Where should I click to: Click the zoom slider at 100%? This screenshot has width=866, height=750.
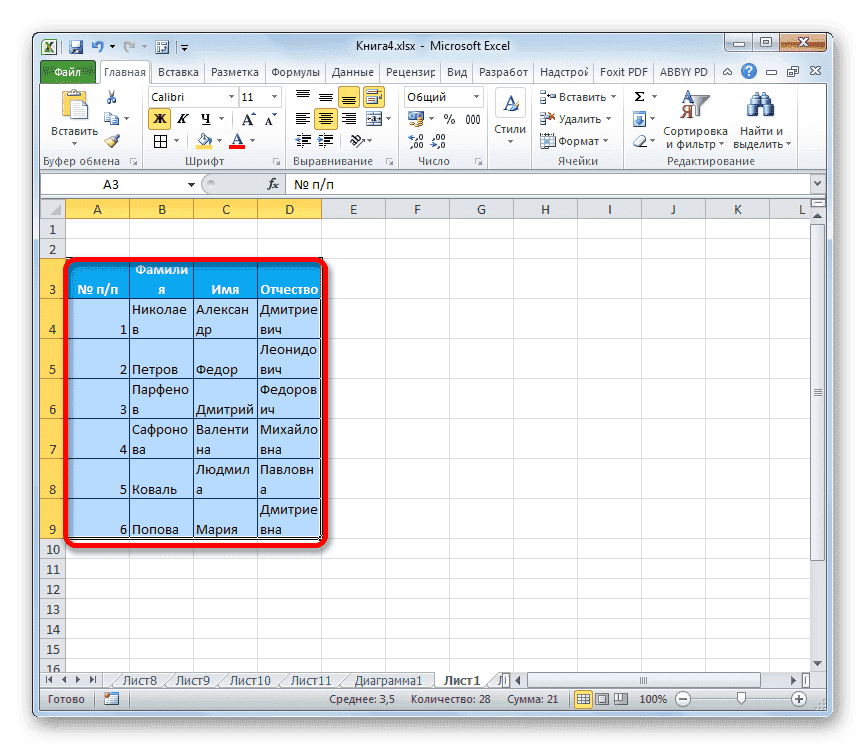742,699
